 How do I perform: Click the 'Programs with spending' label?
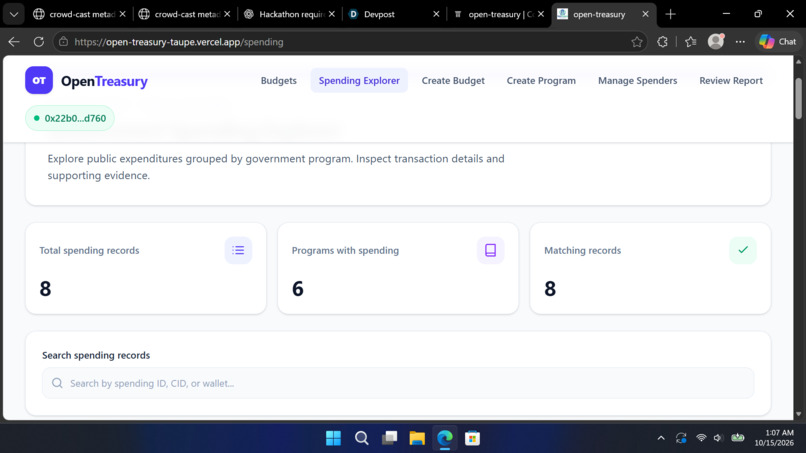tap(345, 250)
